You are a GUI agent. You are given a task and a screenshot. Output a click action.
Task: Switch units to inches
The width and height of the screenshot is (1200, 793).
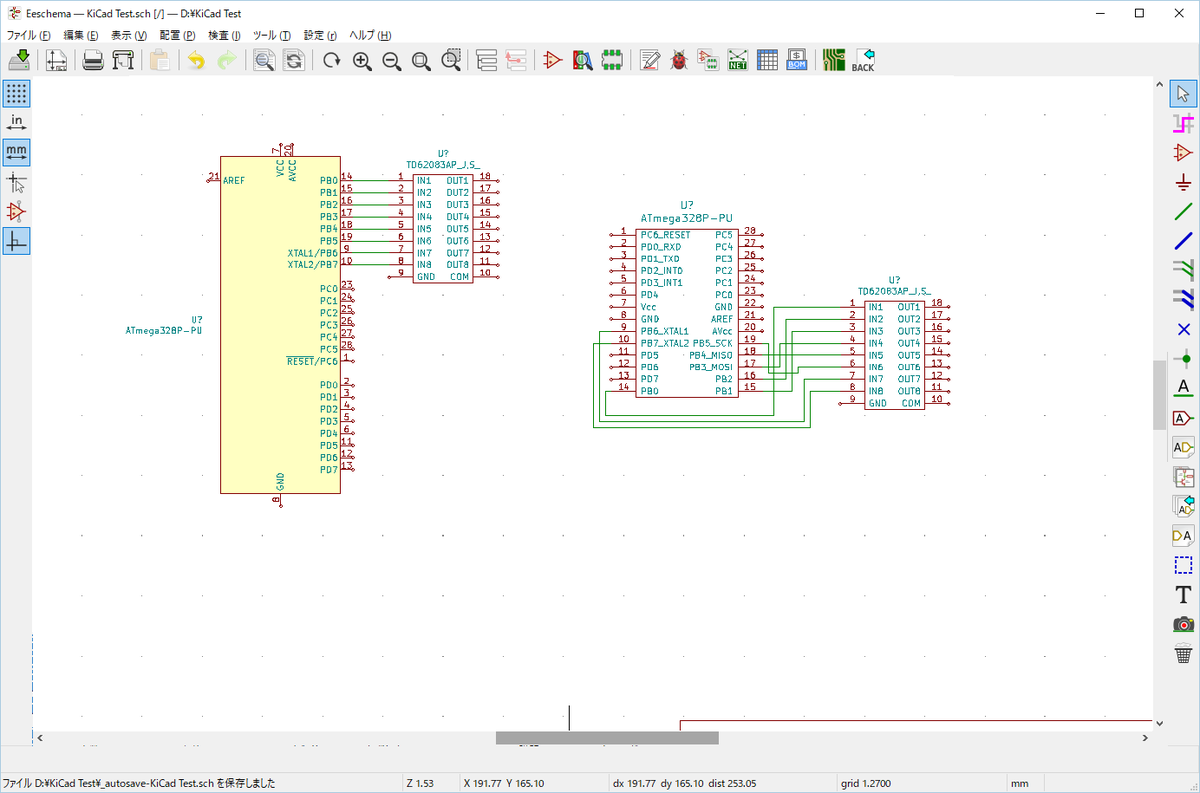pos(16,123)
